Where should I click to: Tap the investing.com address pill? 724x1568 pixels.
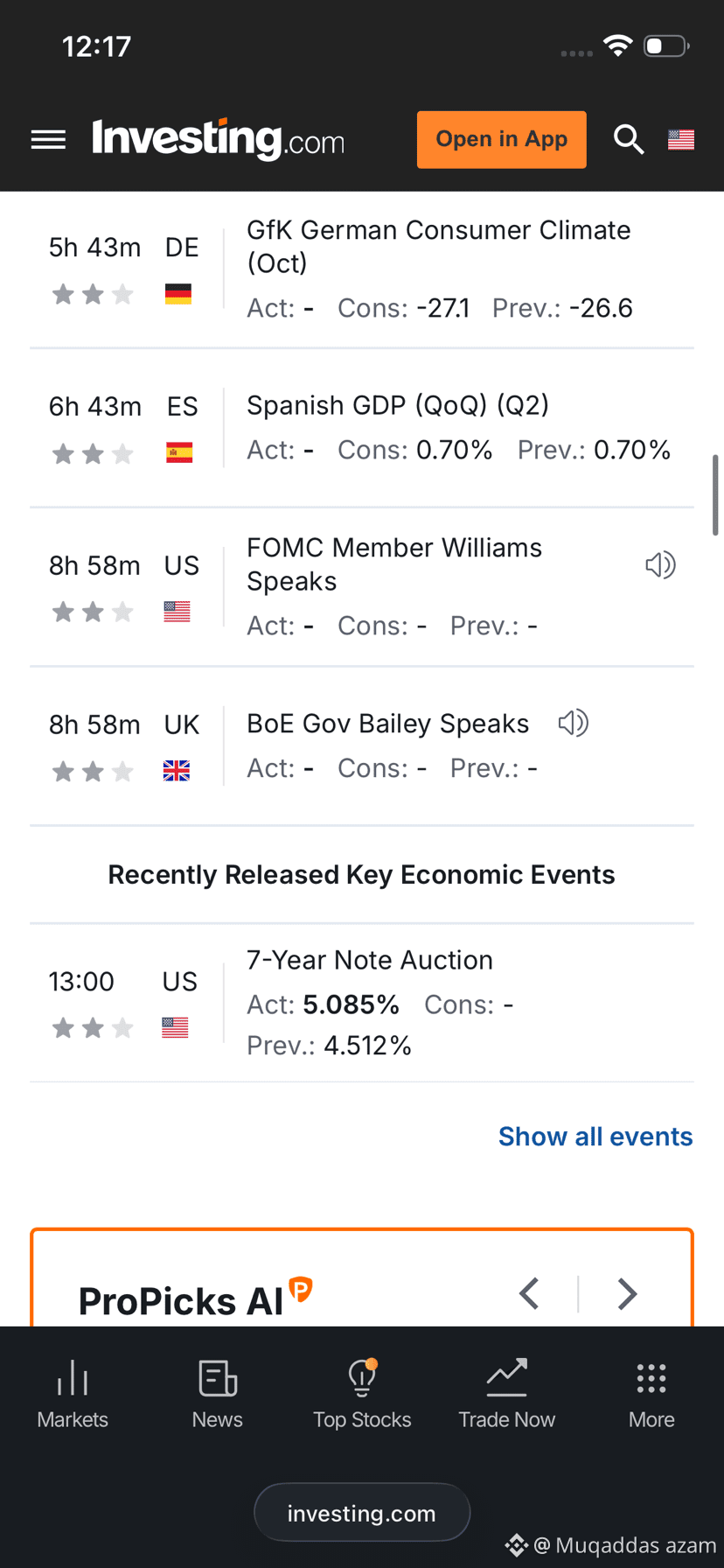pos(362,1513)
